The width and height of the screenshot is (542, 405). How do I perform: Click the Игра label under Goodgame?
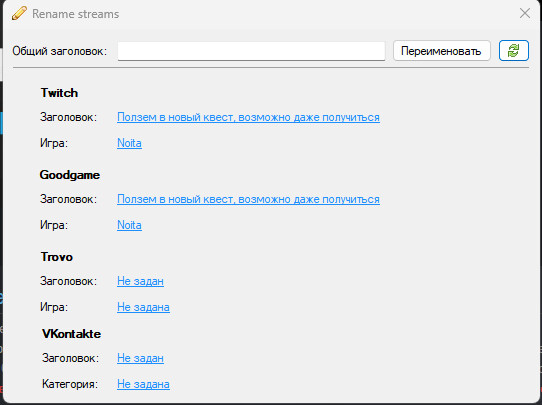(x=54, y=225)
